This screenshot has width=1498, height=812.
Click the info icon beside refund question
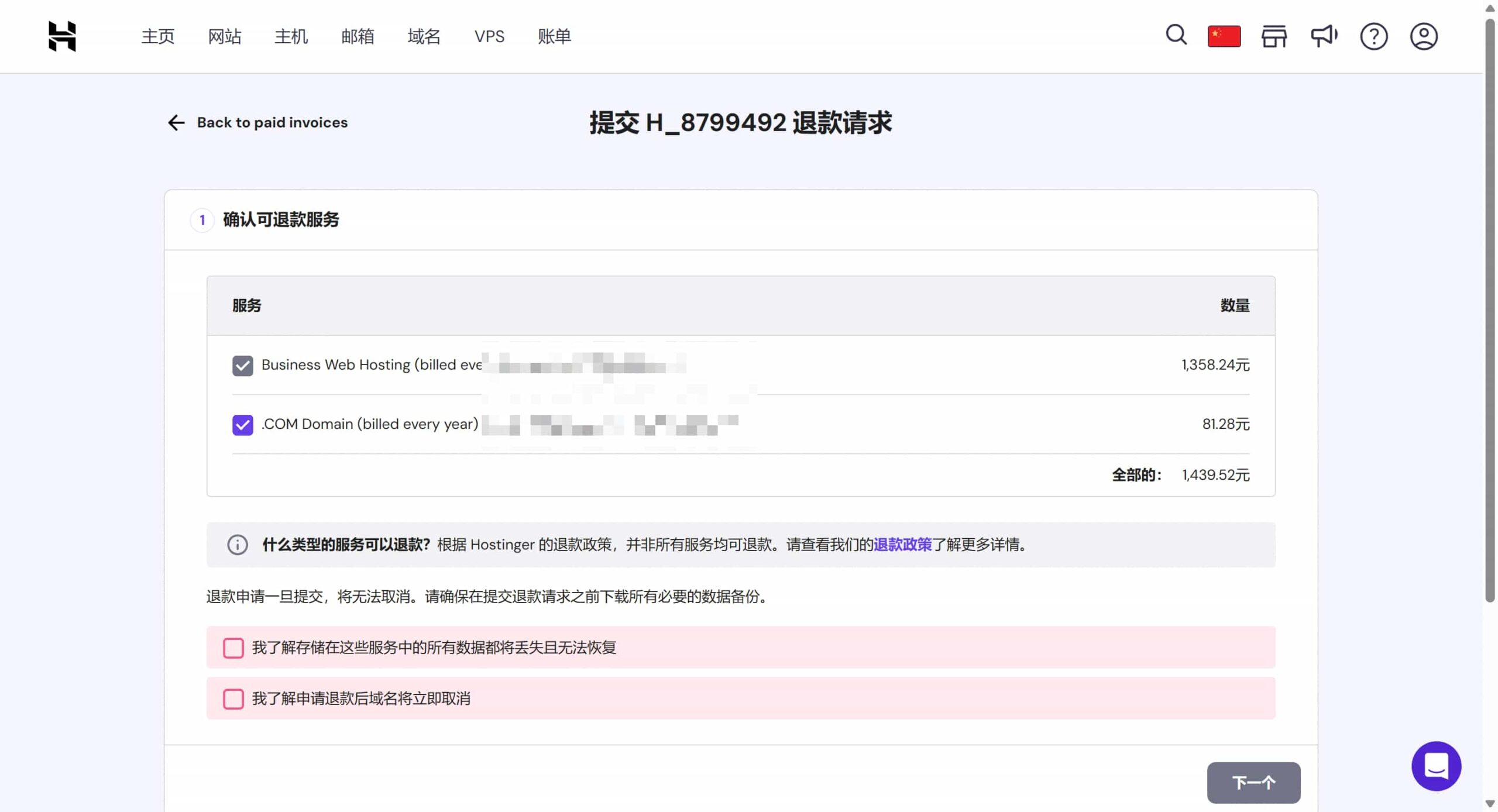[238, 545]
